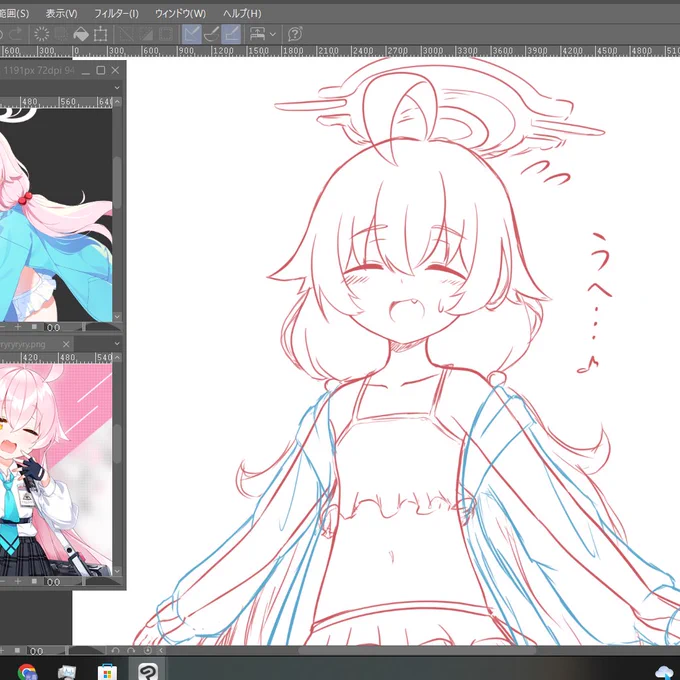Image resolution: width=680 pixels, height=680 pixels.
Task: Click the Redo arrow in the command bar
Action: [x=16, y=34]
